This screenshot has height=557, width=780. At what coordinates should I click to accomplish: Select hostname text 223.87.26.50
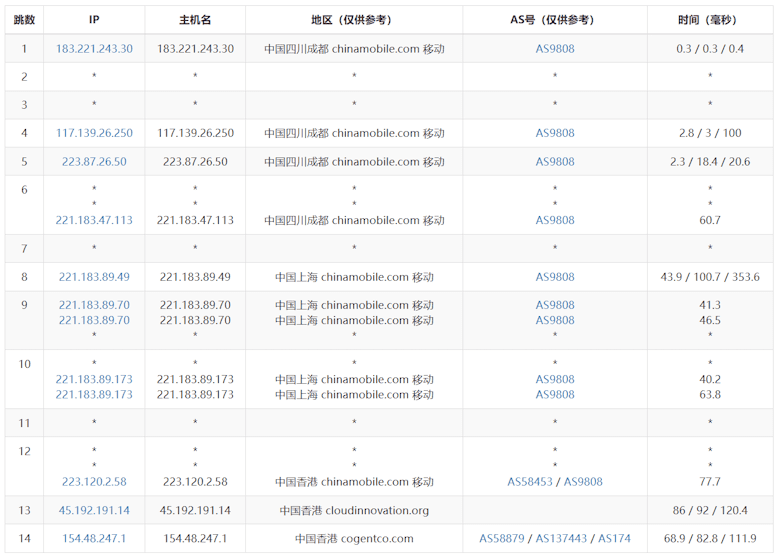coord(195,162)
